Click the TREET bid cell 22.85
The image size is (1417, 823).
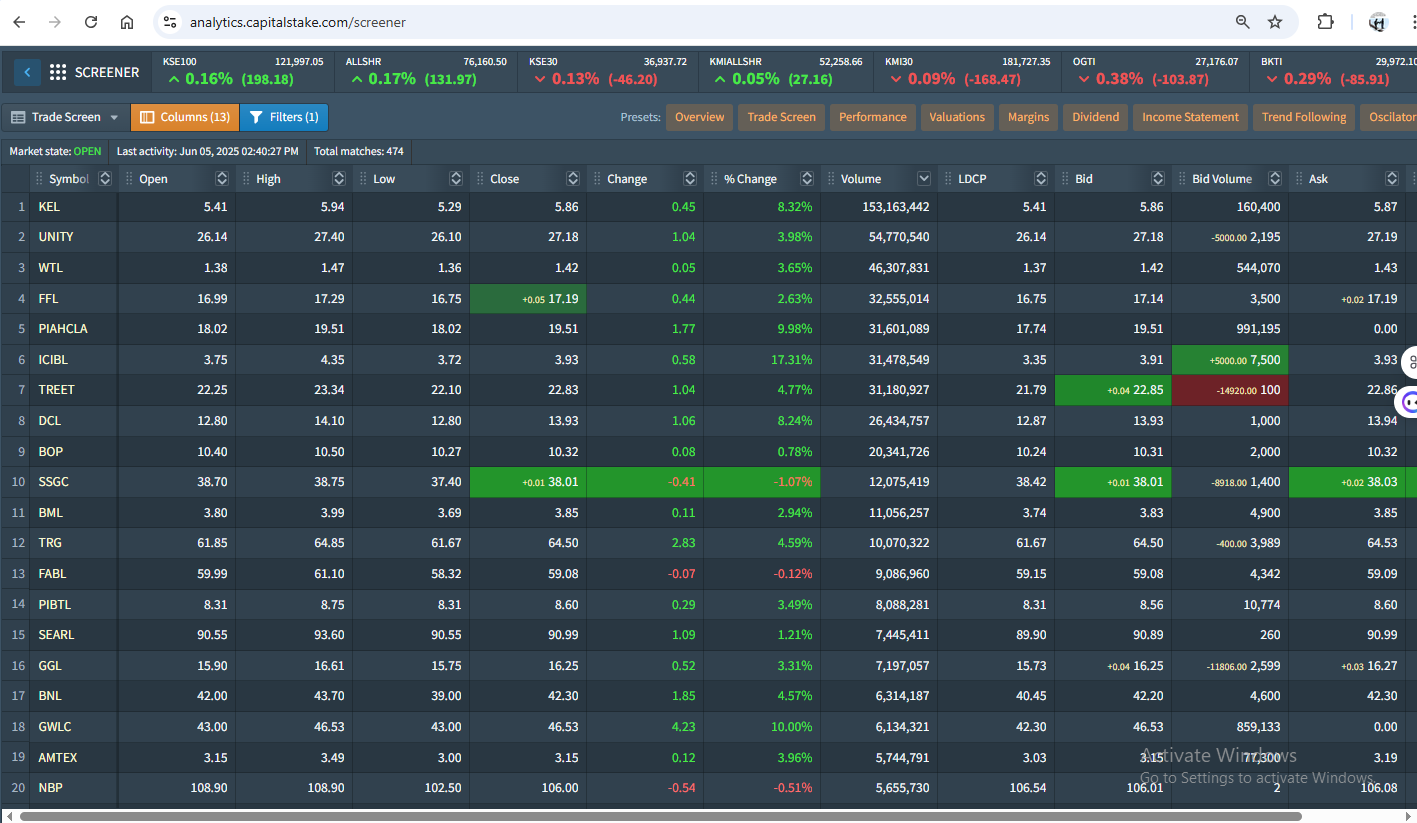coord(1113,390)
